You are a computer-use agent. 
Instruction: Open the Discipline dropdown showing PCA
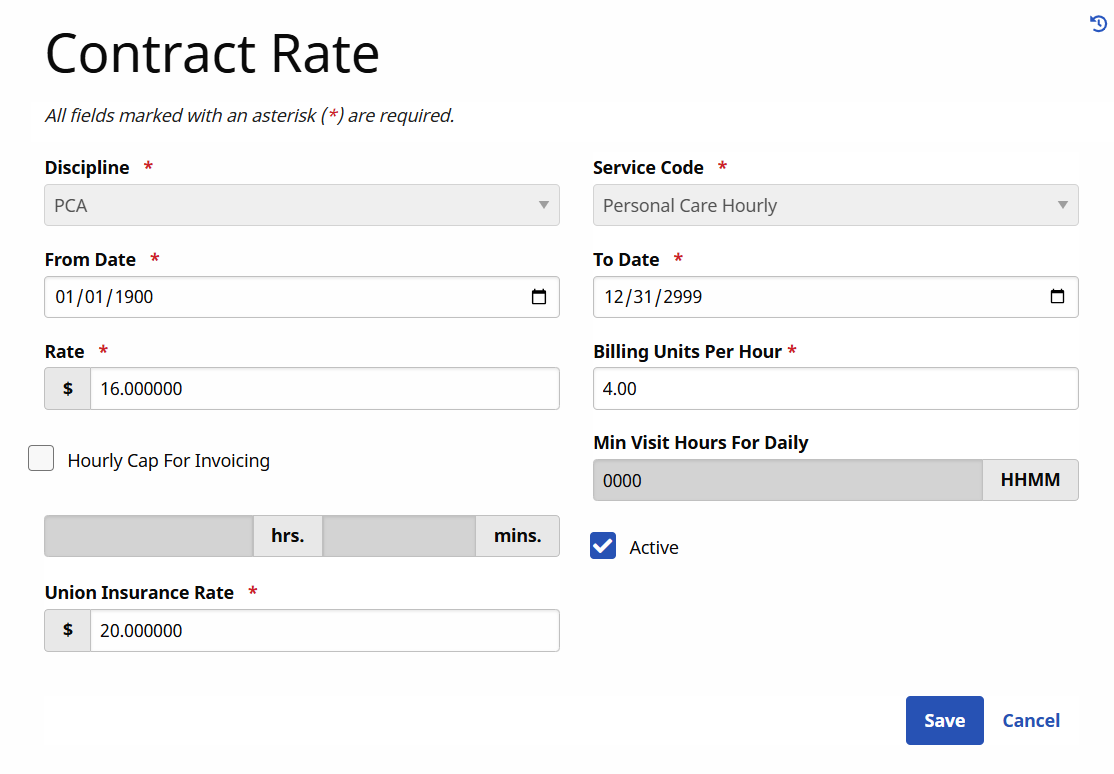300,205
